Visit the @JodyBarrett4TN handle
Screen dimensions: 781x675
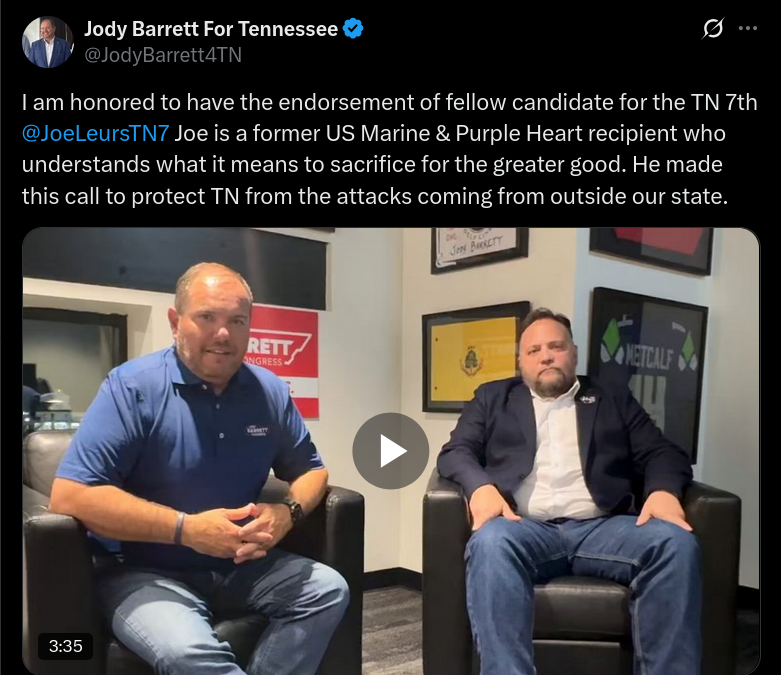163,55
